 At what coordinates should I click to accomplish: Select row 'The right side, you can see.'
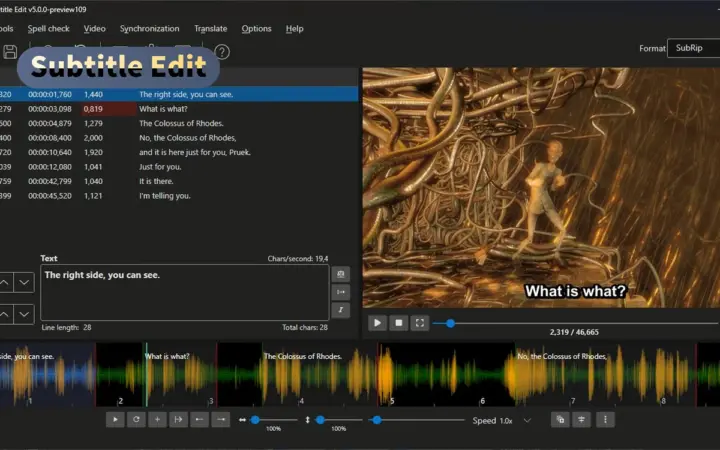(x=179, y=94)
